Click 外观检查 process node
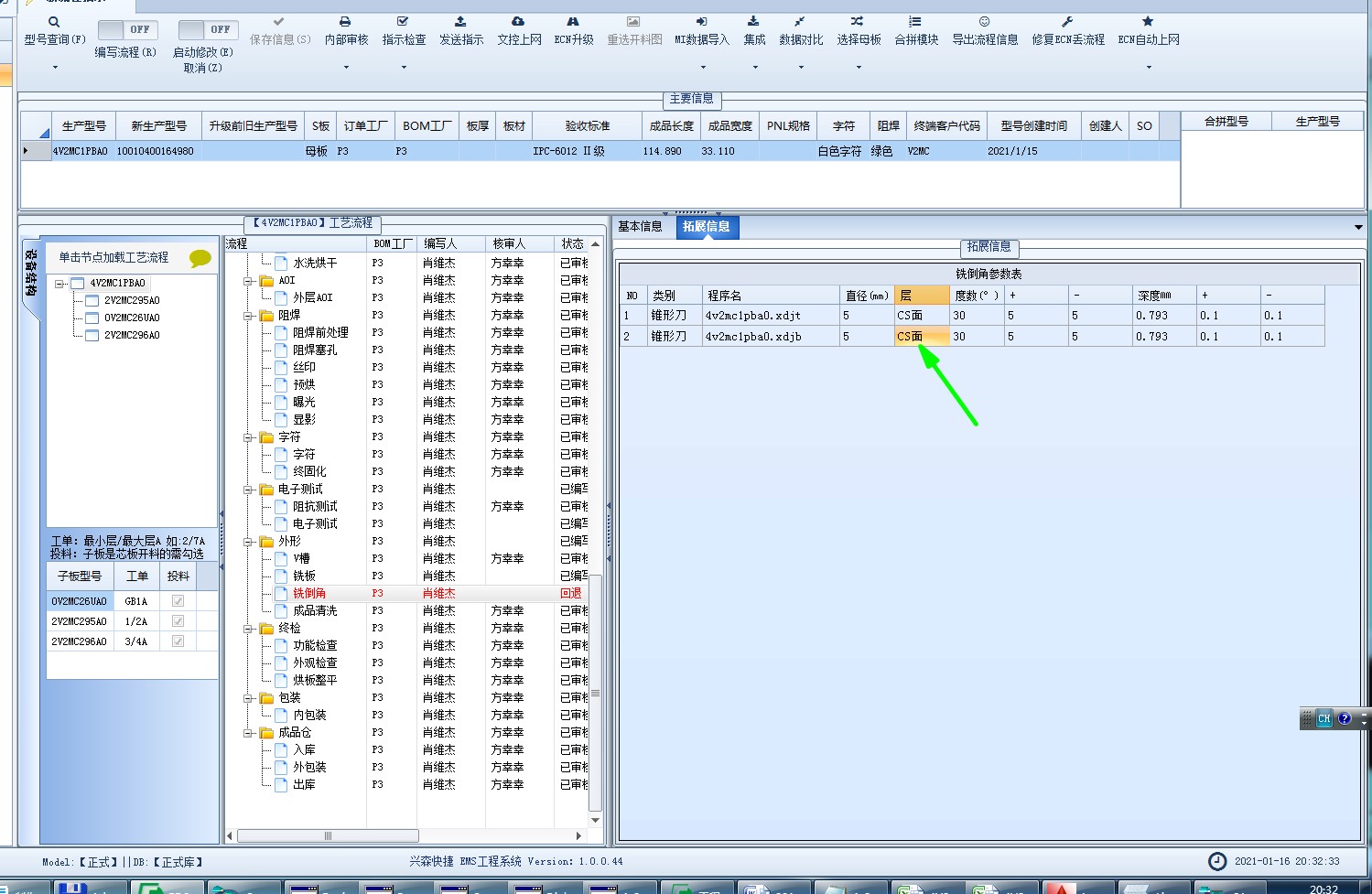This screenshot has width=1372, height=894. [x=315, y=662]
